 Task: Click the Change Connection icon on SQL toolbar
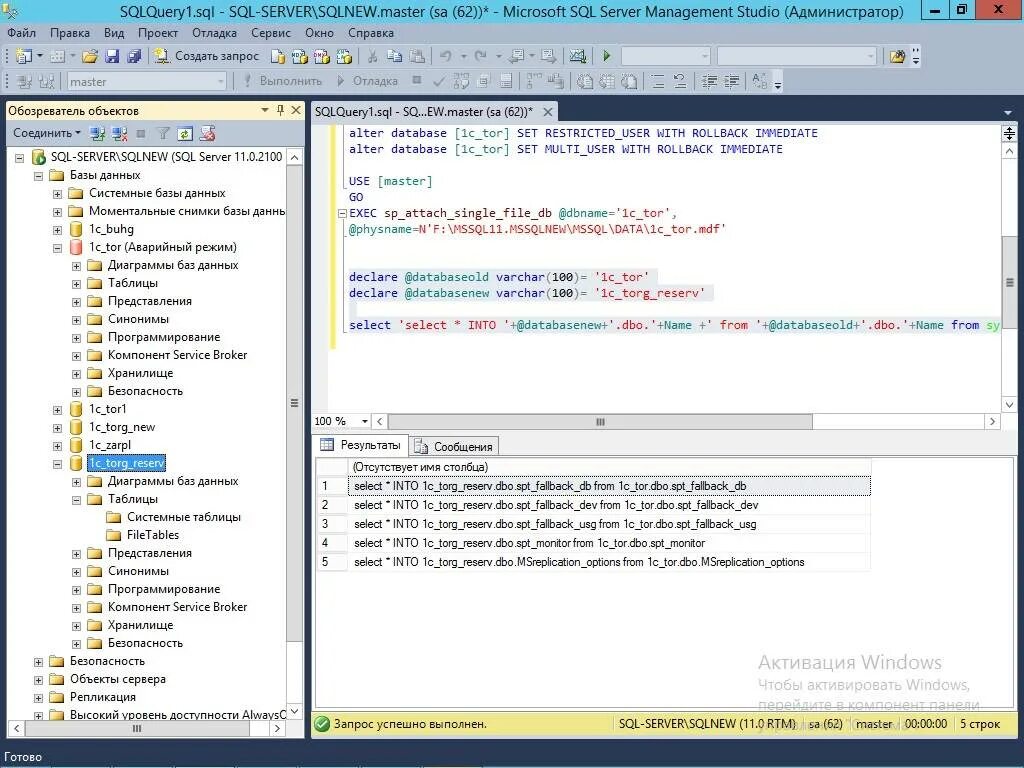point(46,82)
